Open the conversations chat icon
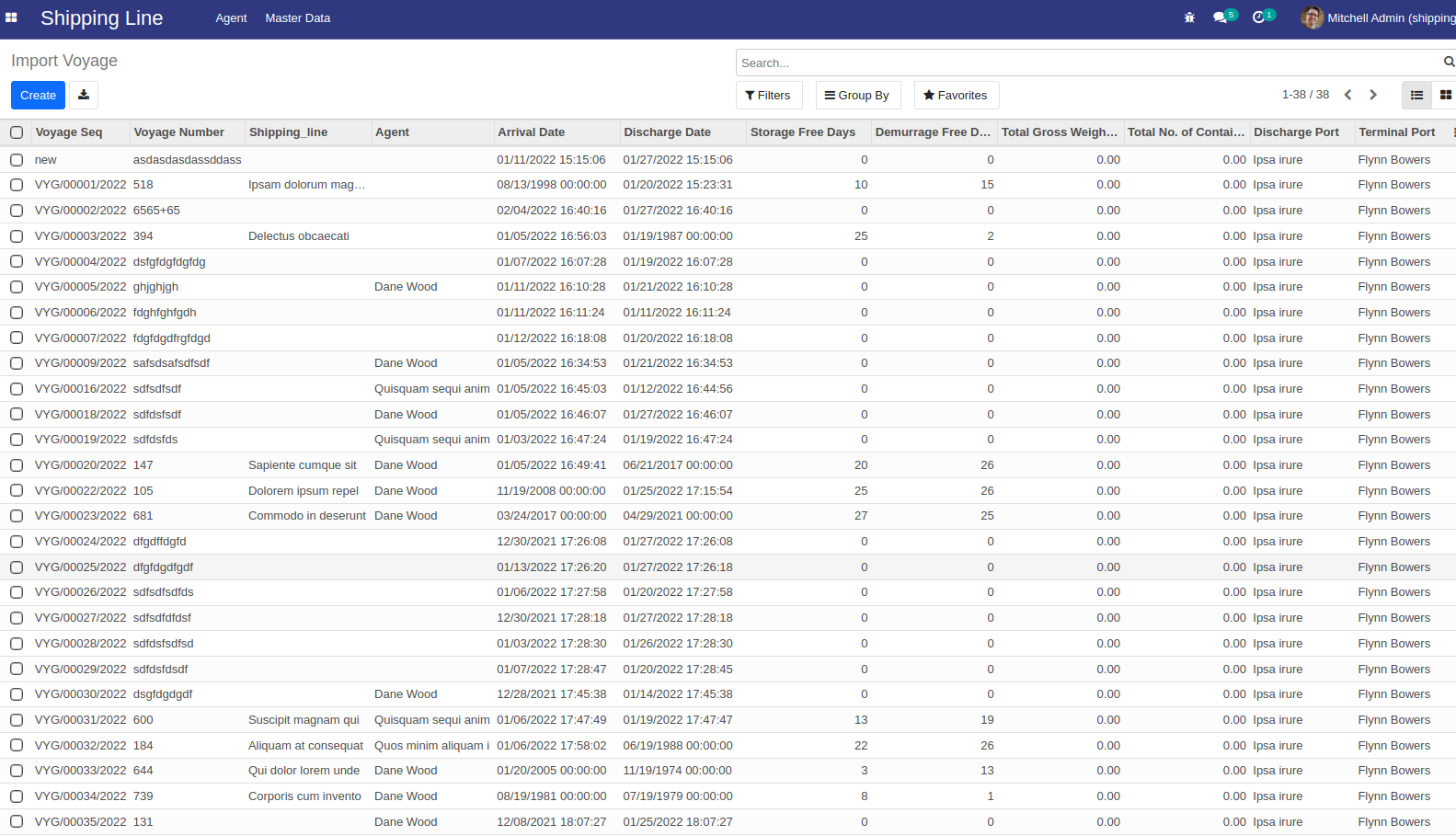 (1220, 17)
